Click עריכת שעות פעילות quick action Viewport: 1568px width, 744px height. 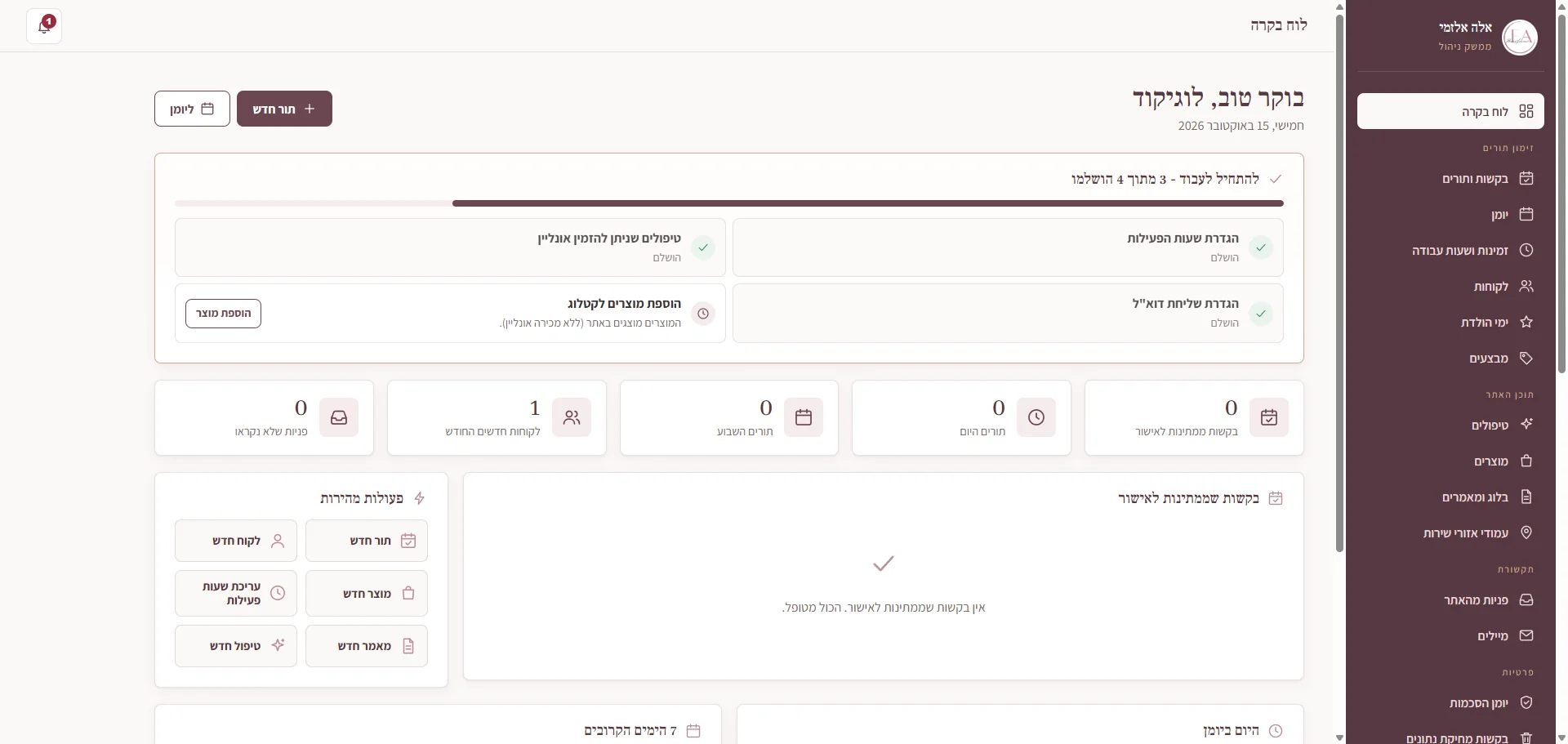tap(236, 594)
